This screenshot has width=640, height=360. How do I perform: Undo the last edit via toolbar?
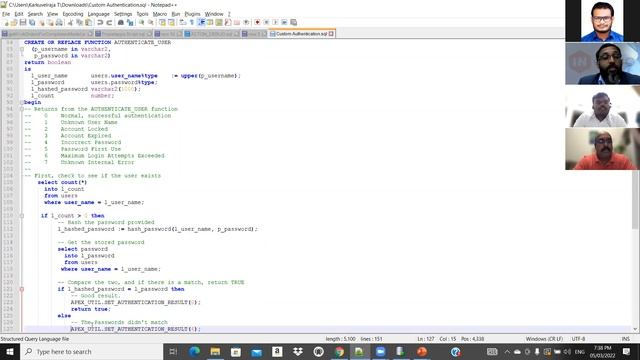coord(100,22)
